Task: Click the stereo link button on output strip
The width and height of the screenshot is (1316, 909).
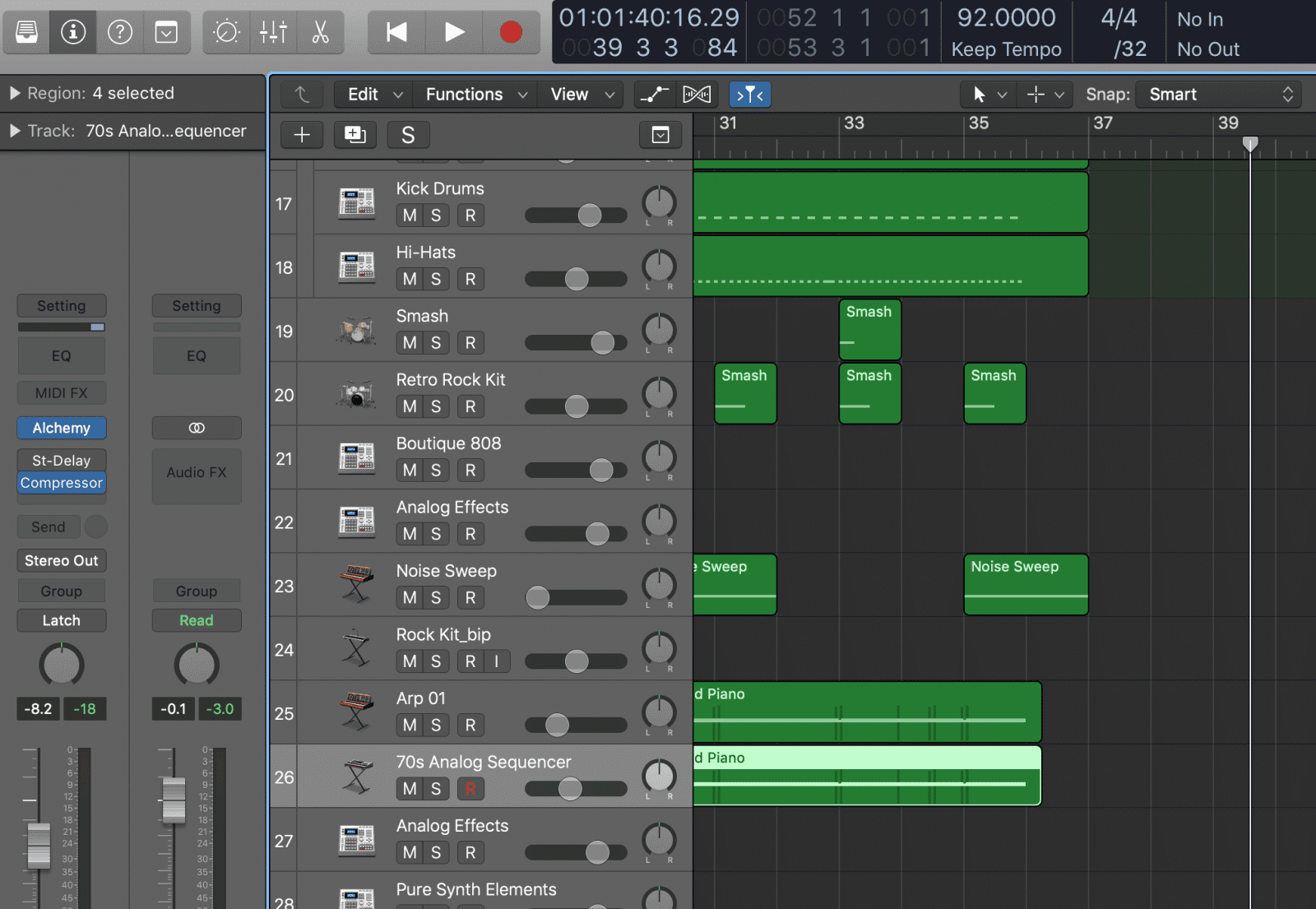Action: pyautogui.click(x=197, y=428)
